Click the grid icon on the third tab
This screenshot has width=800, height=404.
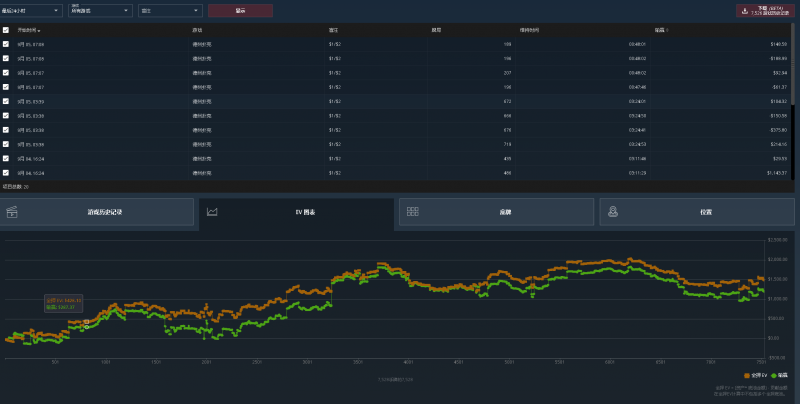(x=412, y=212)
